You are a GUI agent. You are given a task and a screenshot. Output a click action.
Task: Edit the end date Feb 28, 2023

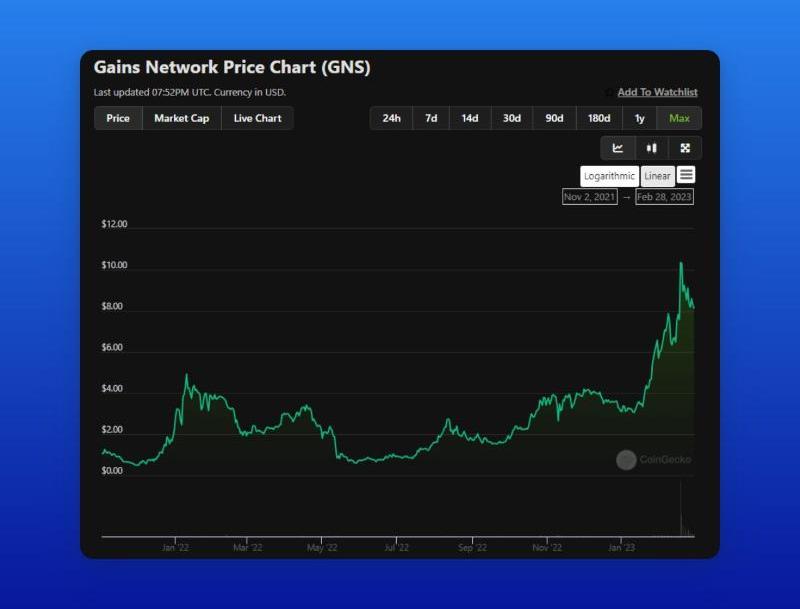pyautogui.click(x=664, y=197)
